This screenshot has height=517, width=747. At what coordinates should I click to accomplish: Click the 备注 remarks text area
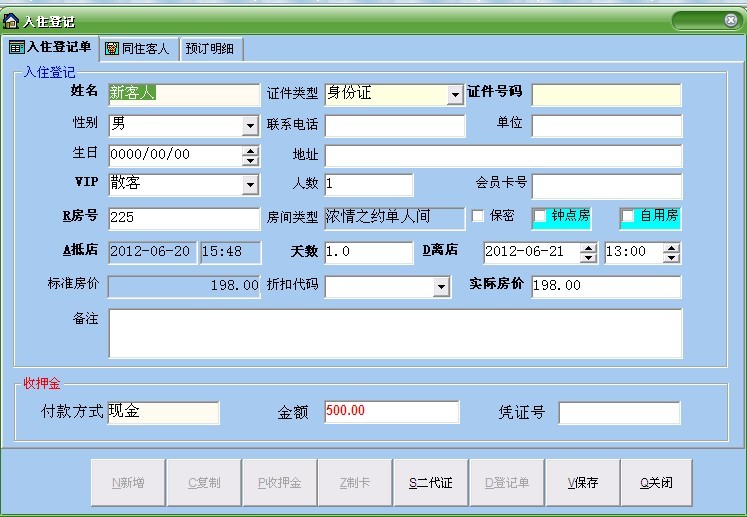395,333
